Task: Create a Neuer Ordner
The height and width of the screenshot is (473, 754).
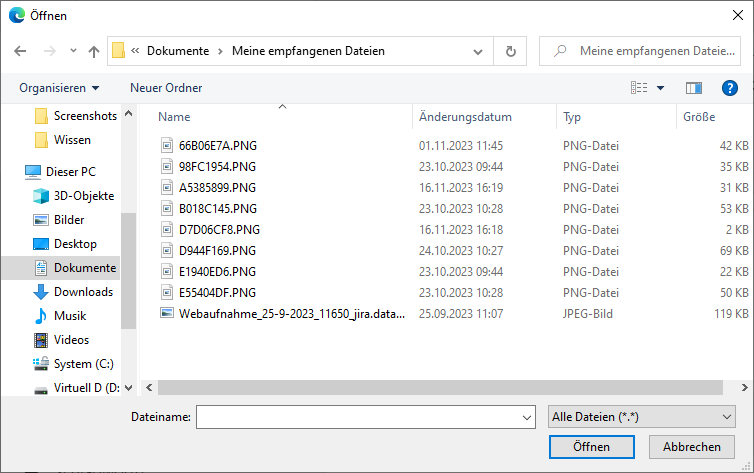Action: click(166, 88)
